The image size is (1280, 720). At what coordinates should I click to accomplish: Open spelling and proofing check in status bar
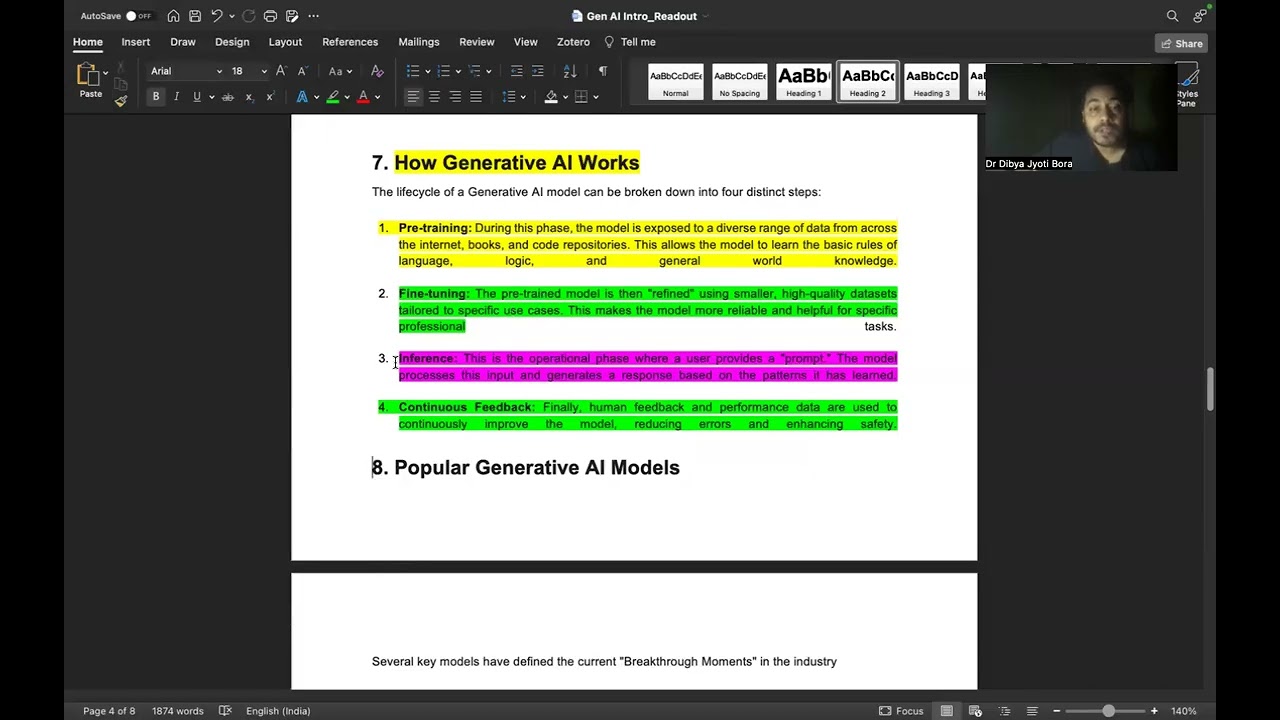click(225, 711)
